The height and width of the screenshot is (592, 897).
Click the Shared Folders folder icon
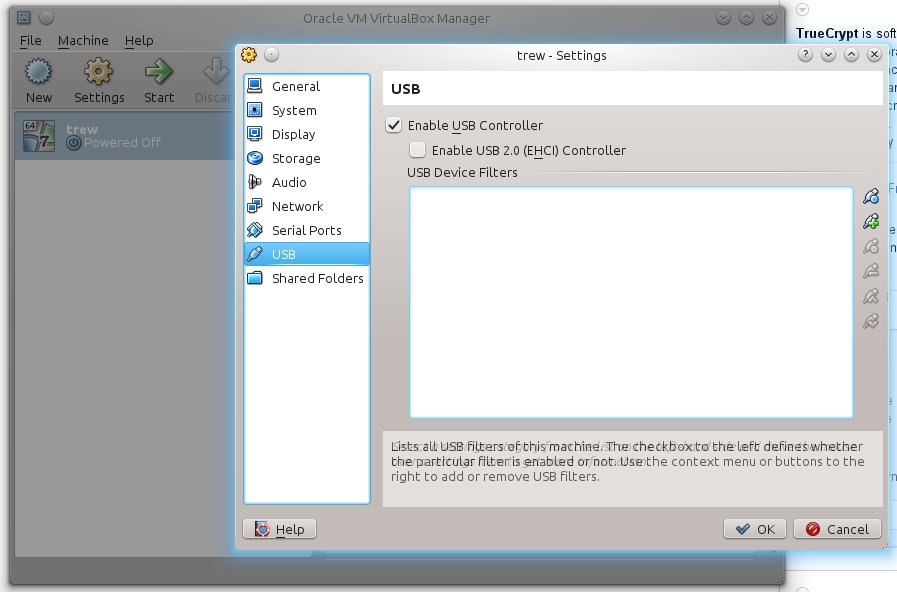[x=255, y=278]
